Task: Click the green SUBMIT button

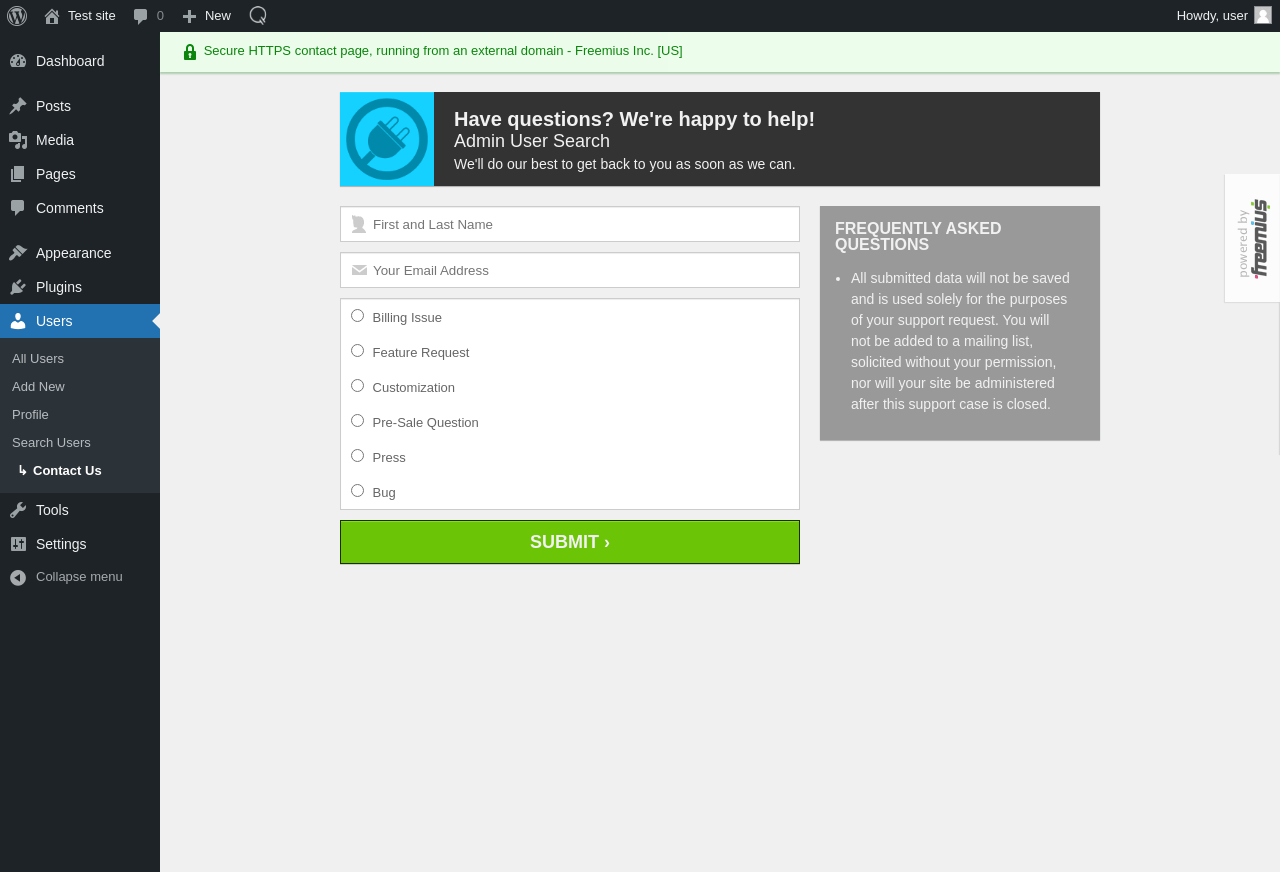Action: point(570,542)
